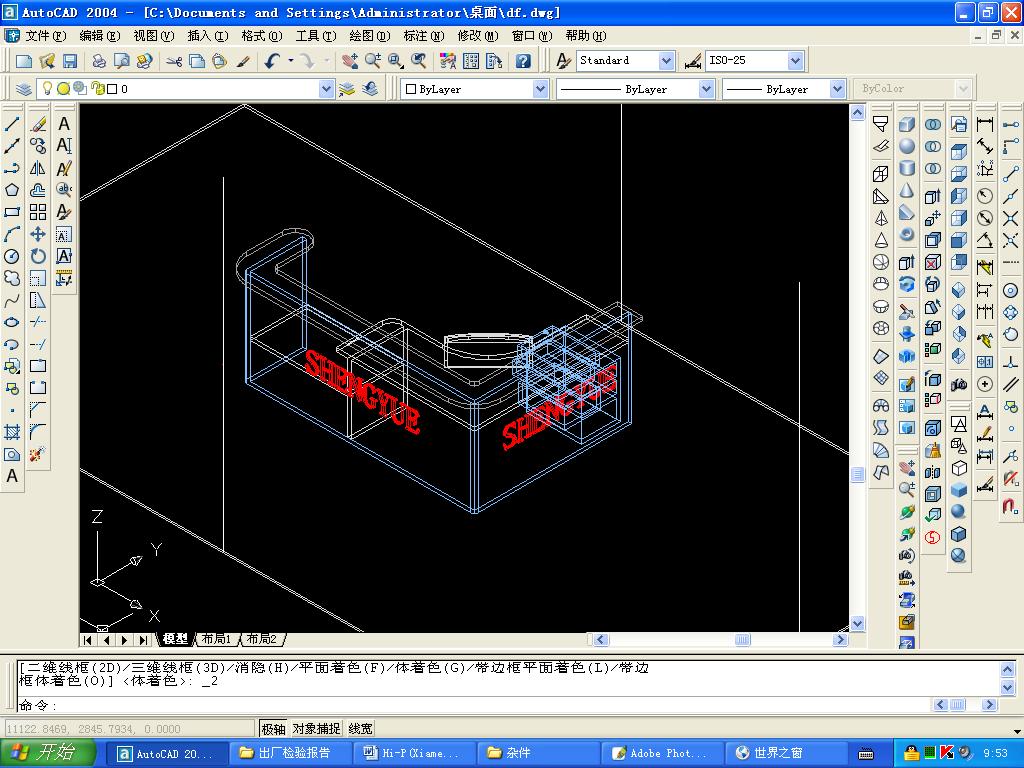Viewport: 1024px width, 768px height.
Task: Open the 杂件 folder taskbar button
Action: 541,753
